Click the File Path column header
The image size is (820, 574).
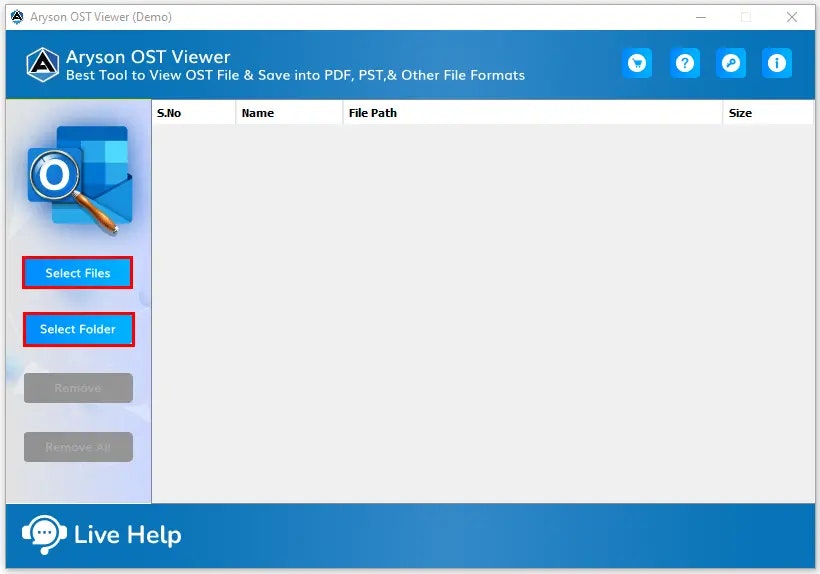click(532, 113)
